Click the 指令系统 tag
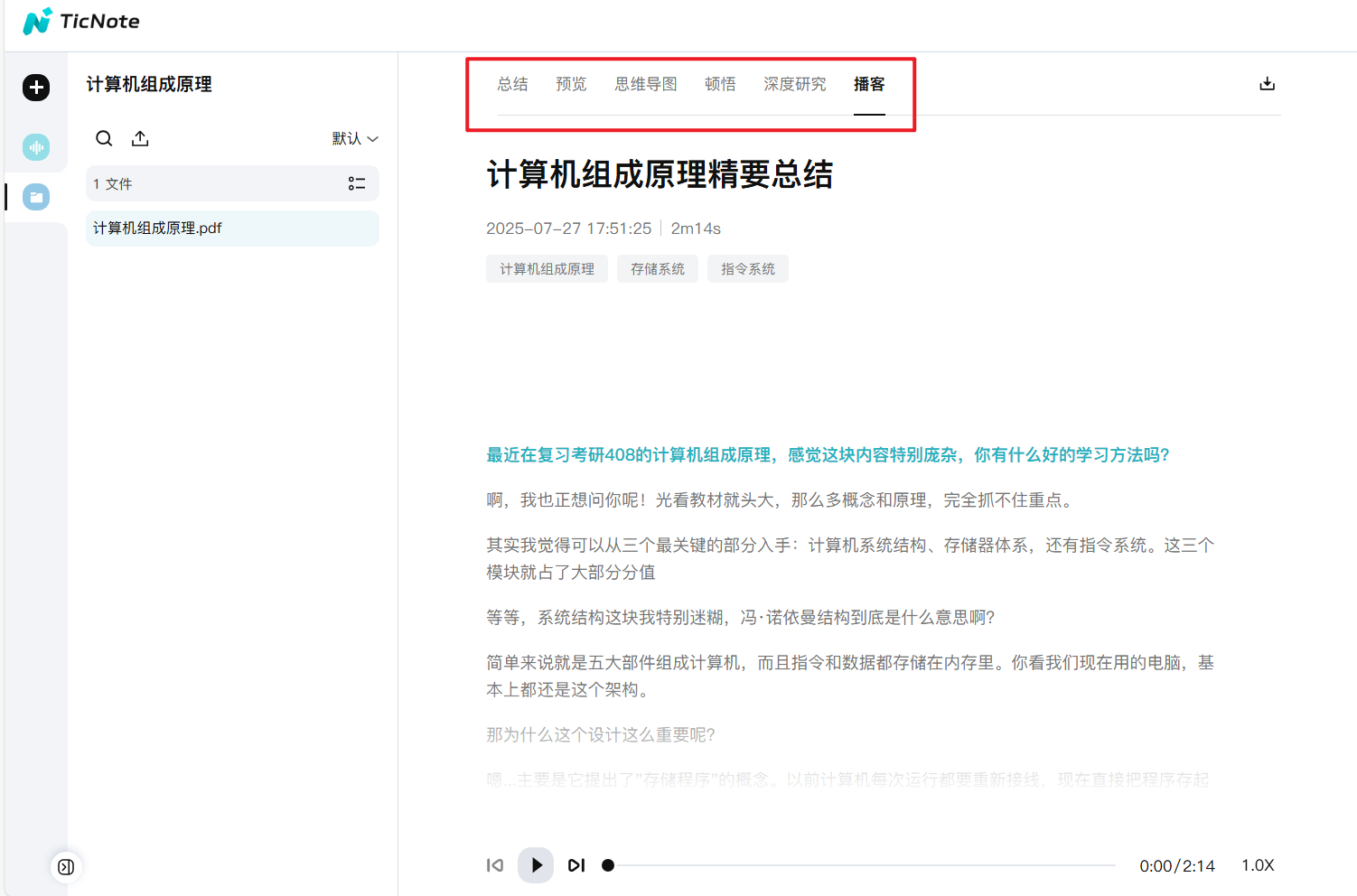The height and width of the screenshot is (896, 1357). pos(748,269)
